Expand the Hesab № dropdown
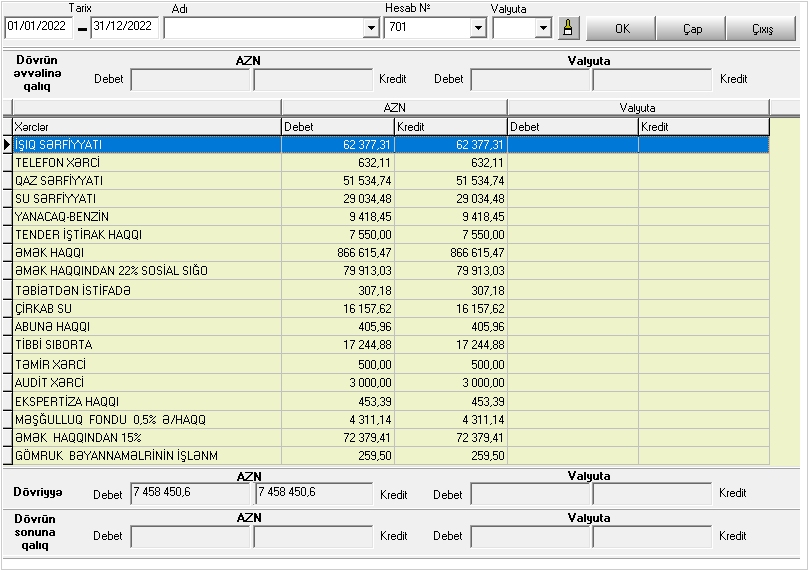The image size is (808, 570). (477, 28)
